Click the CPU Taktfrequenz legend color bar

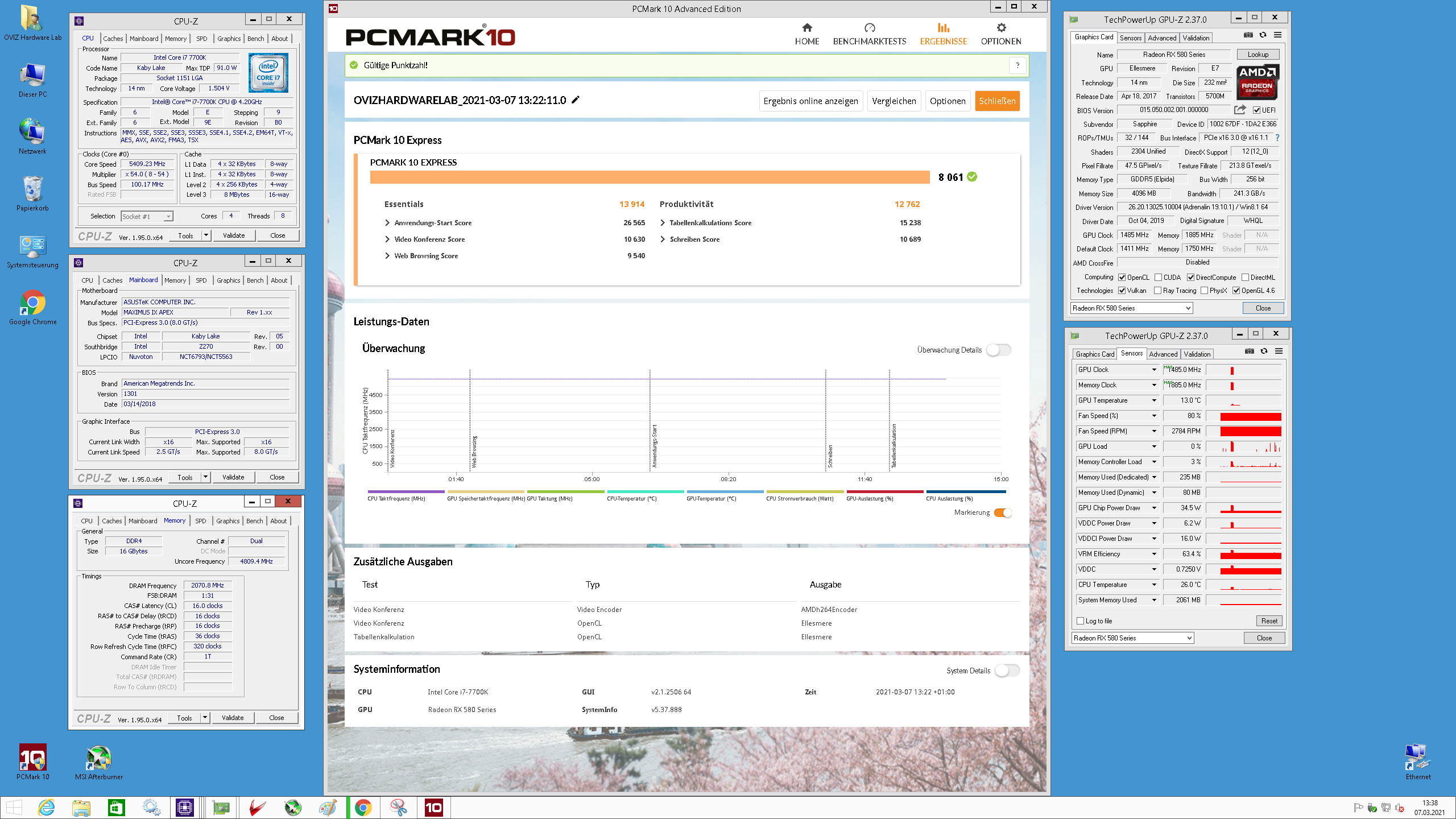coord(406,491)
